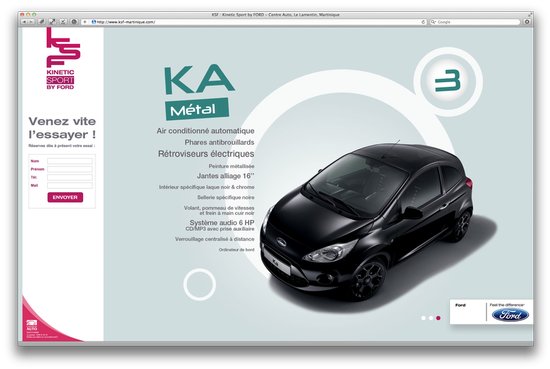Click the ENVOYER submit button

65,197
